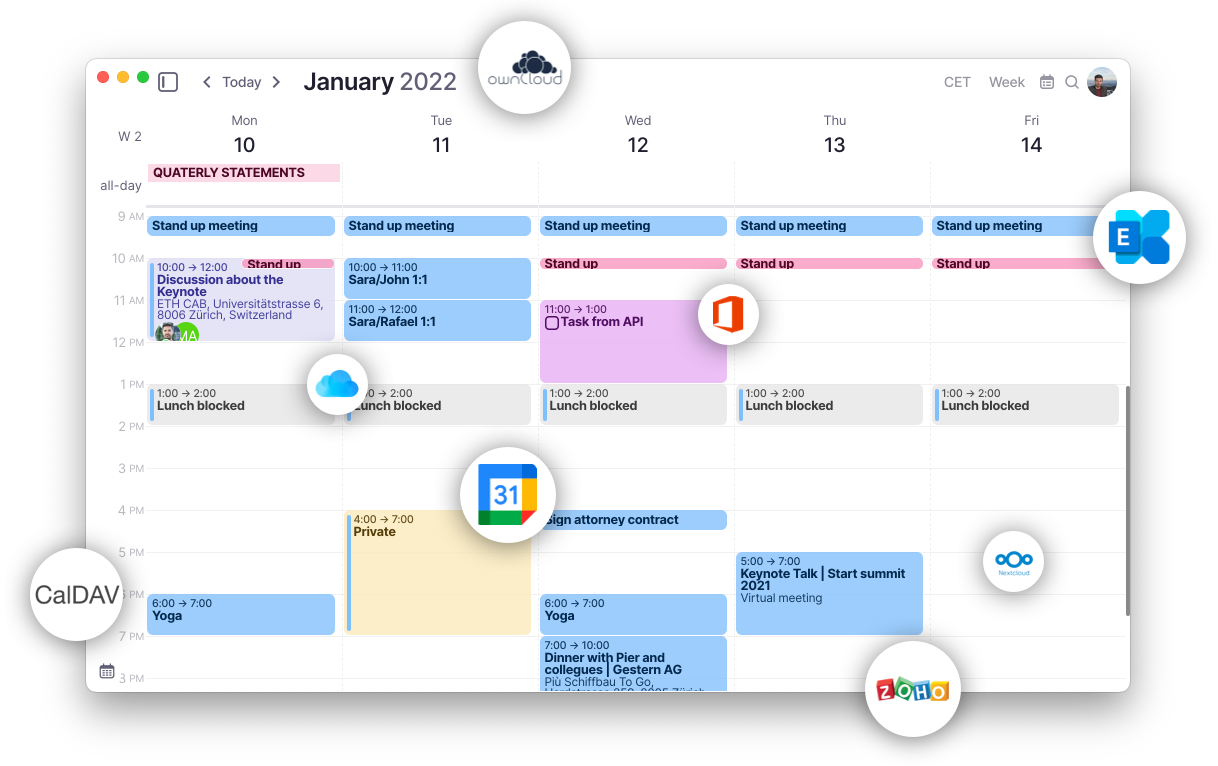The width and height of the screenshot is (1218, 766).
Task: Check the Task from API checkbox
Action: (x=551, y=323)
